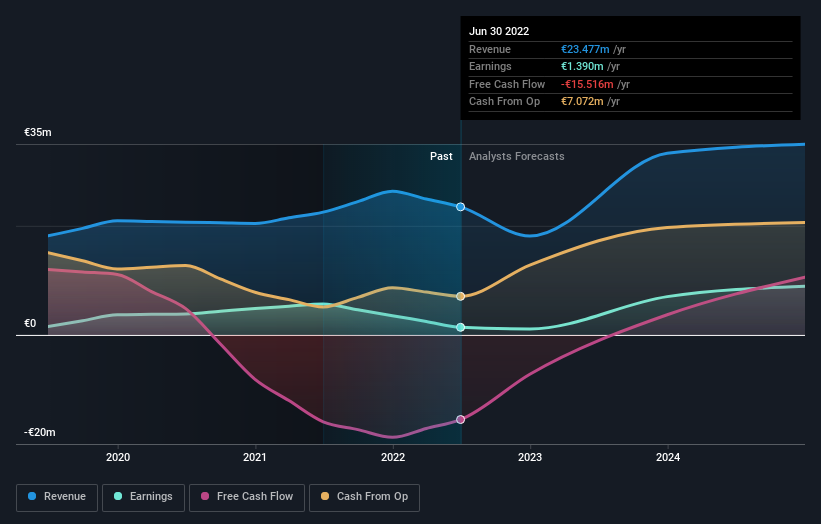The height and width of the screenshot is (524, 821).
Task: Click the €35m y-axis label
Action: 38,132
